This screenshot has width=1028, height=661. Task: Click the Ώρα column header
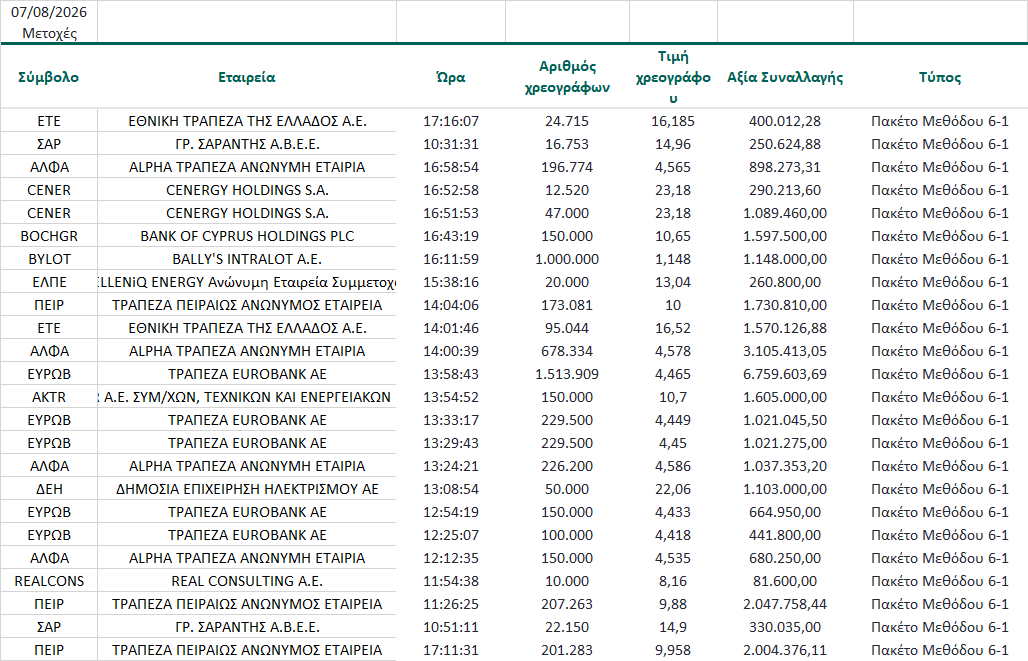click(451, 77)
